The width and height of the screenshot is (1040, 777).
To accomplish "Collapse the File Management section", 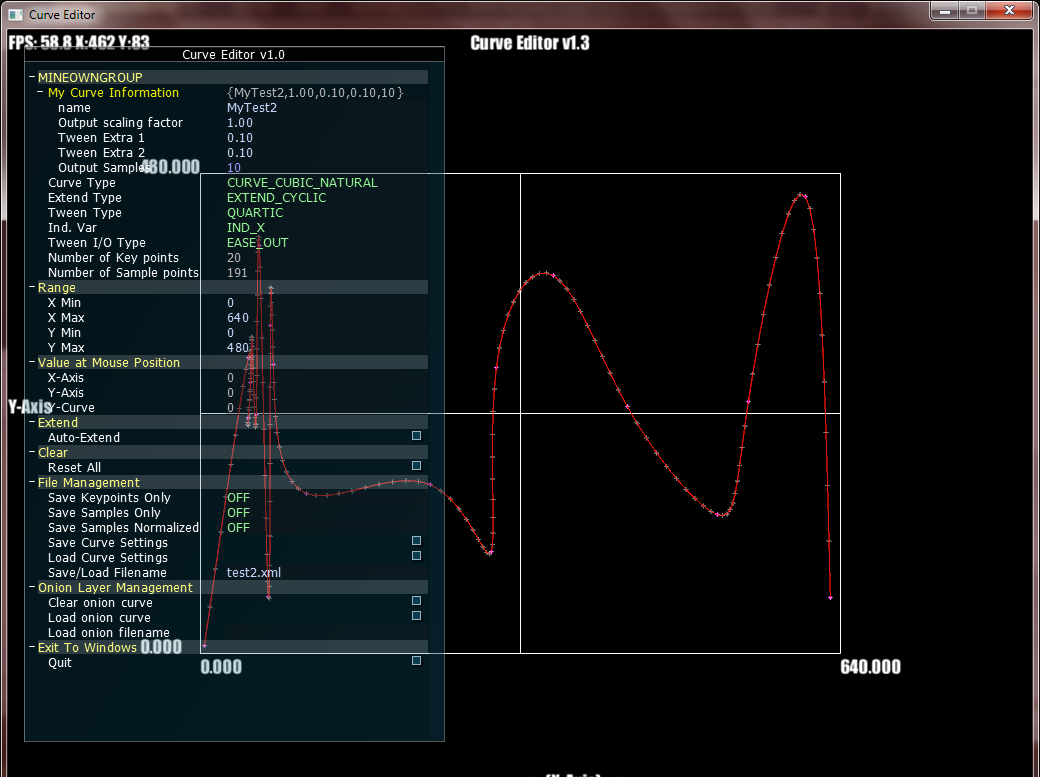I will [31, 482].
